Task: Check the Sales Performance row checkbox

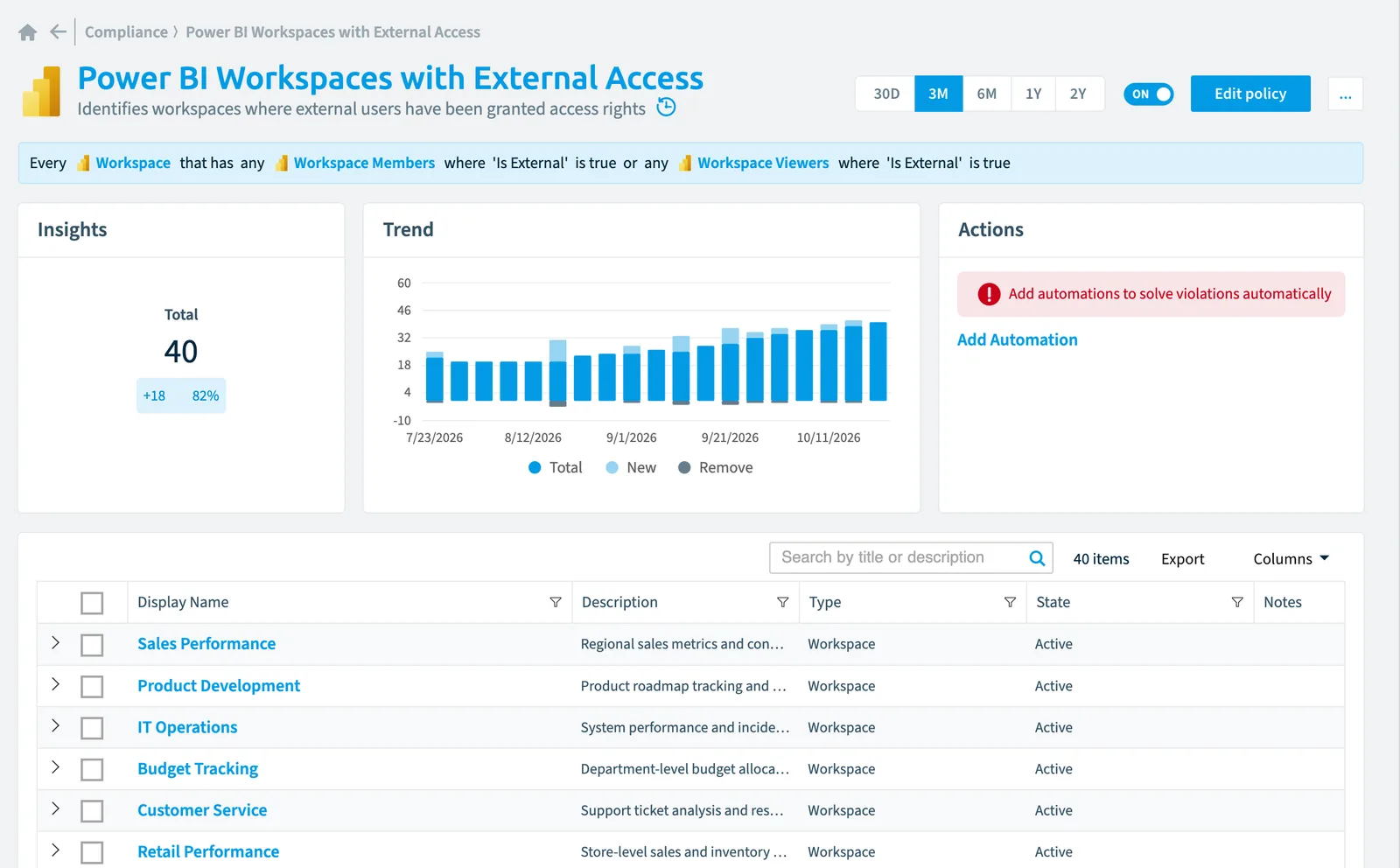Action: (92, 645)
